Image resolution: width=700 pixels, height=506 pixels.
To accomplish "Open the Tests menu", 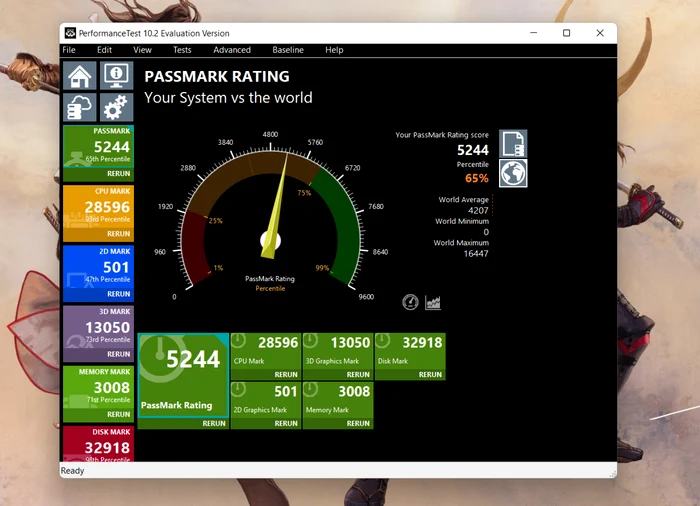I will pyautogui.click(x=182, y=50).
